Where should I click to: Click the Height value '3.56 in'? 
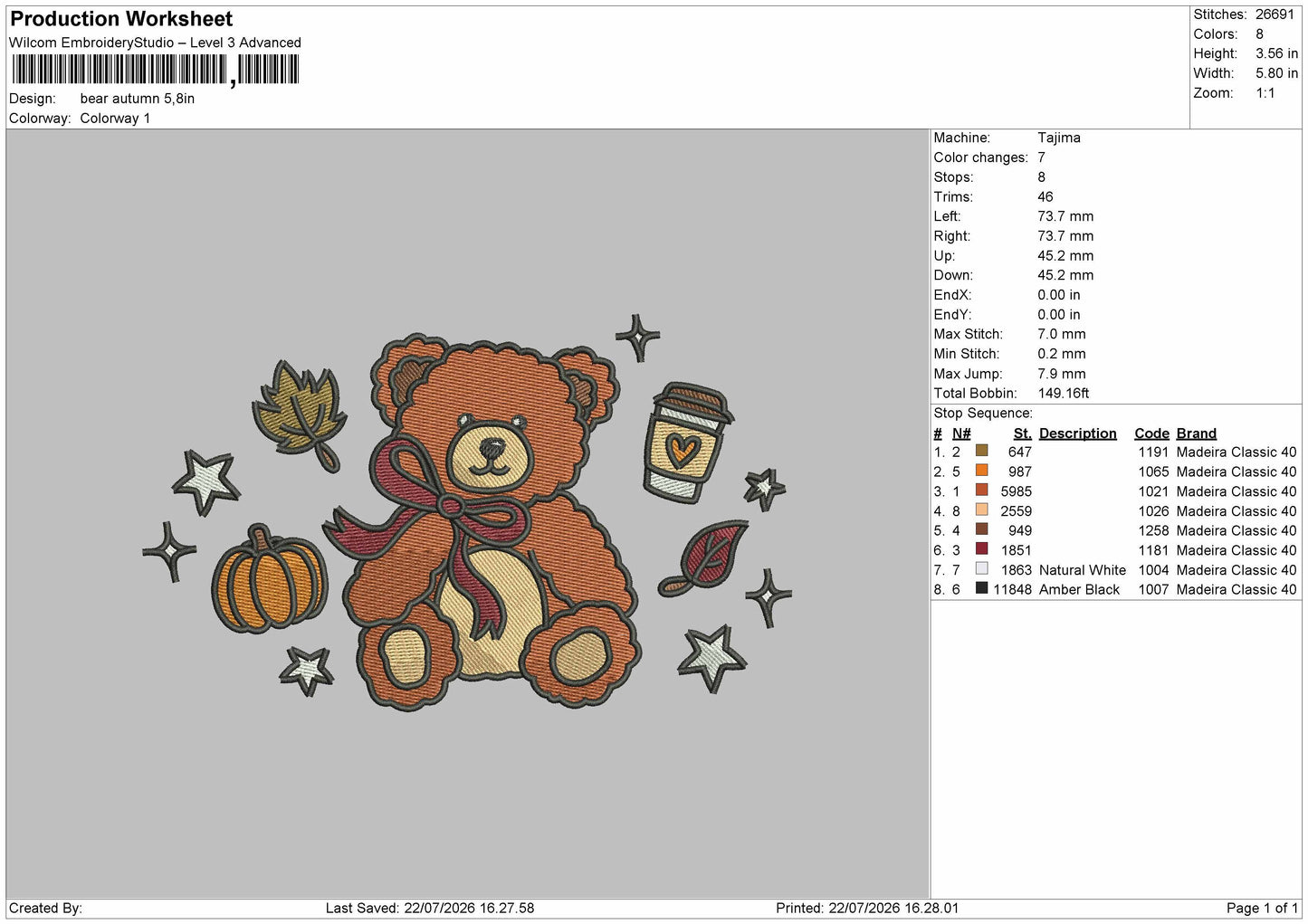point(1276,53)
